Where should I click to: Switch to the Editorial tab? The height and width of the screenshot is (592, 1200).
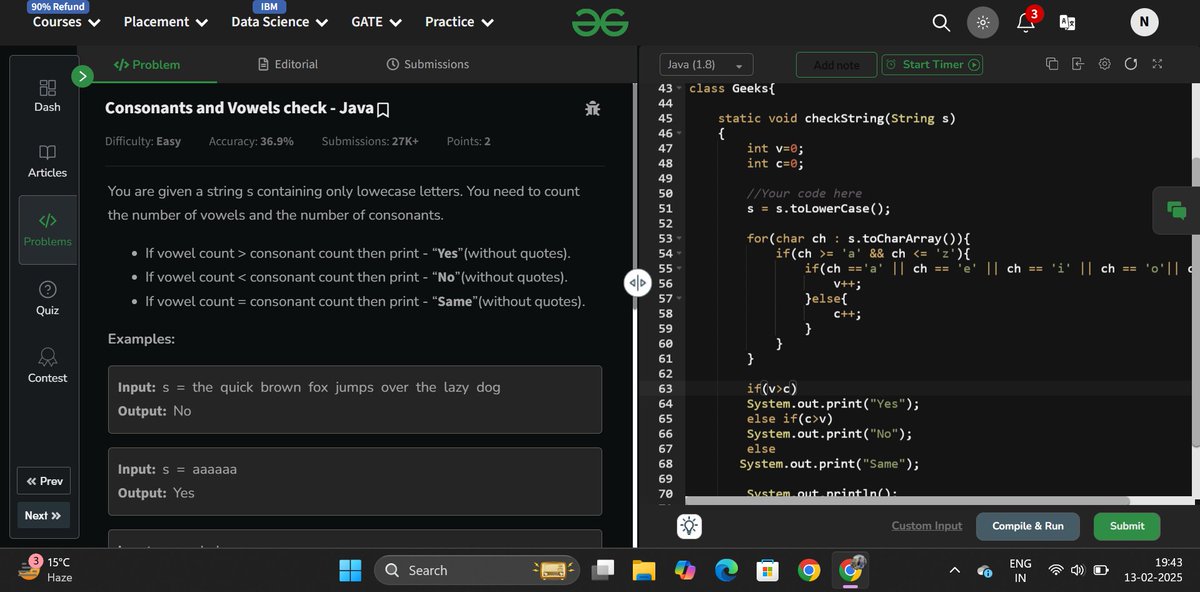click(288, 64)
